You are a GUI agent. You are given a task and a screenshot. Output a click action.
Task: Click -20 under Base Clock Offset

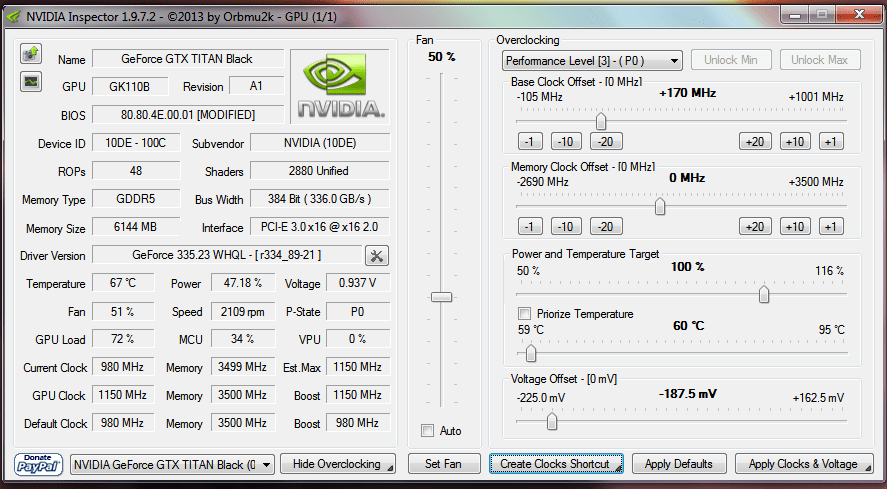click(606, 141)
